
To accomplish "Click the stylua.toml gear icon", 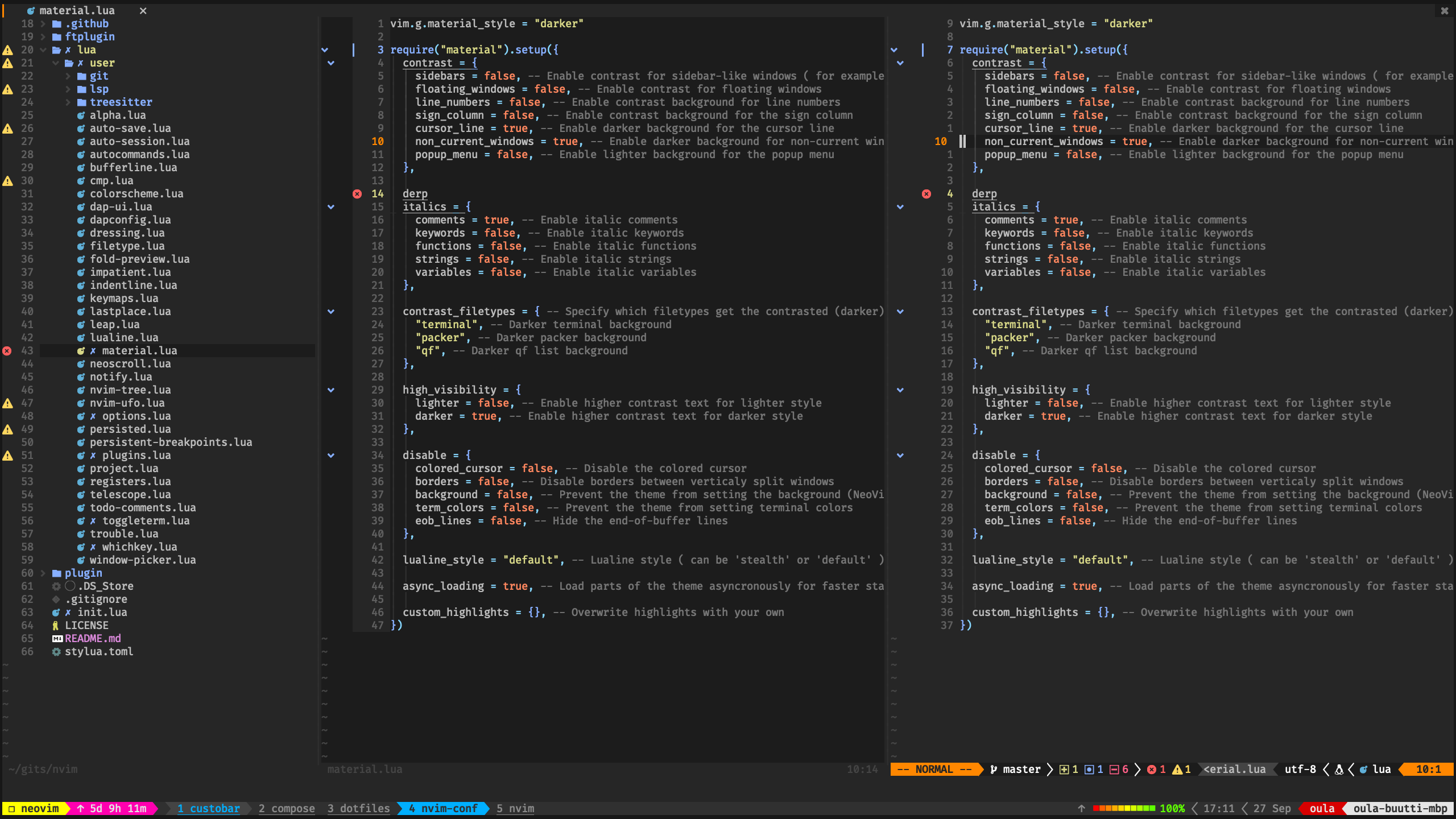I will [56, 652].
